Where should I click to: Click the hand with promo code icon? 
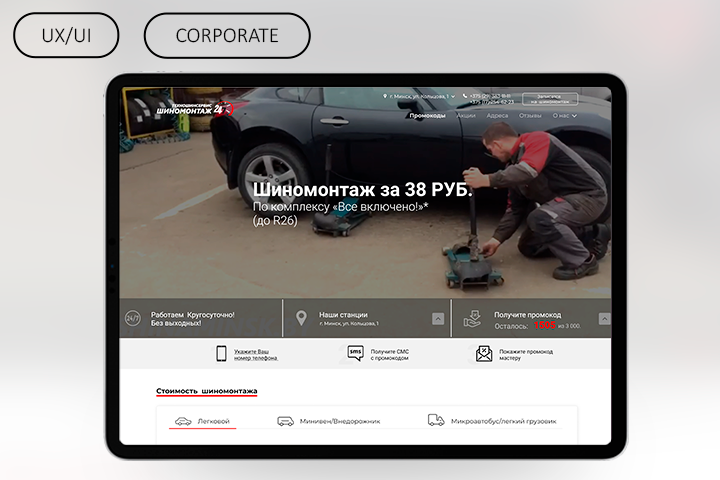(472, 318)
